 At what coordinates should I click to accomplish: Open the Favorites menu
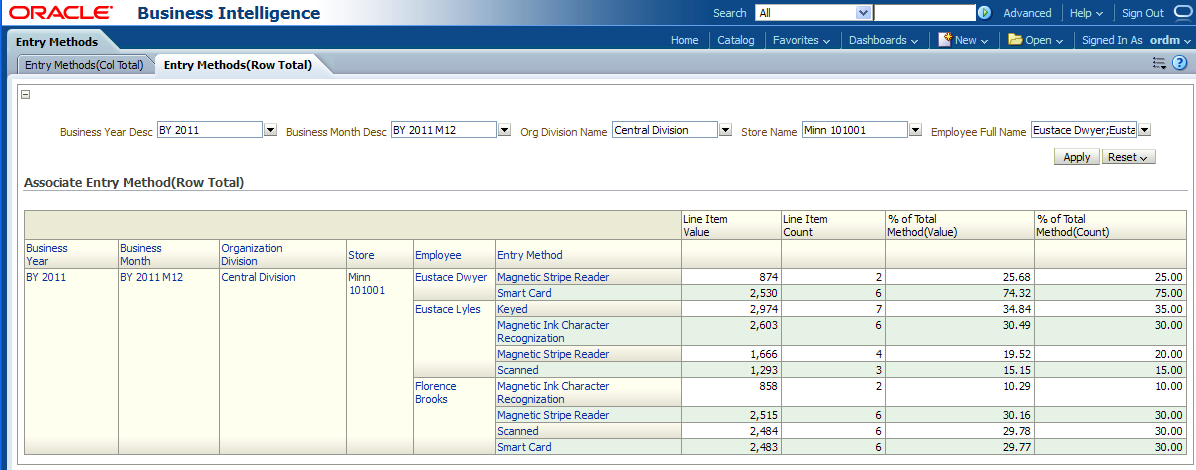[x=801, y=41]
